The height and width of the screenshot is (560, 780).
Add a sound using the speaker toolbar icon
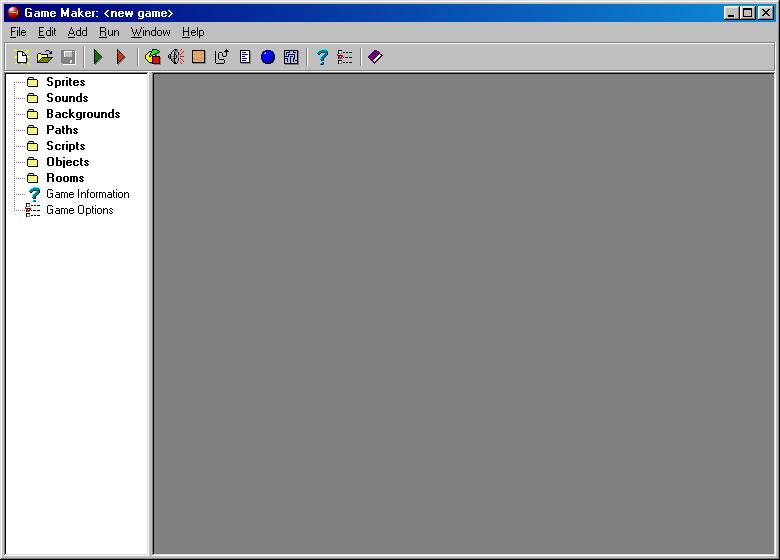[x=176, y=57]
